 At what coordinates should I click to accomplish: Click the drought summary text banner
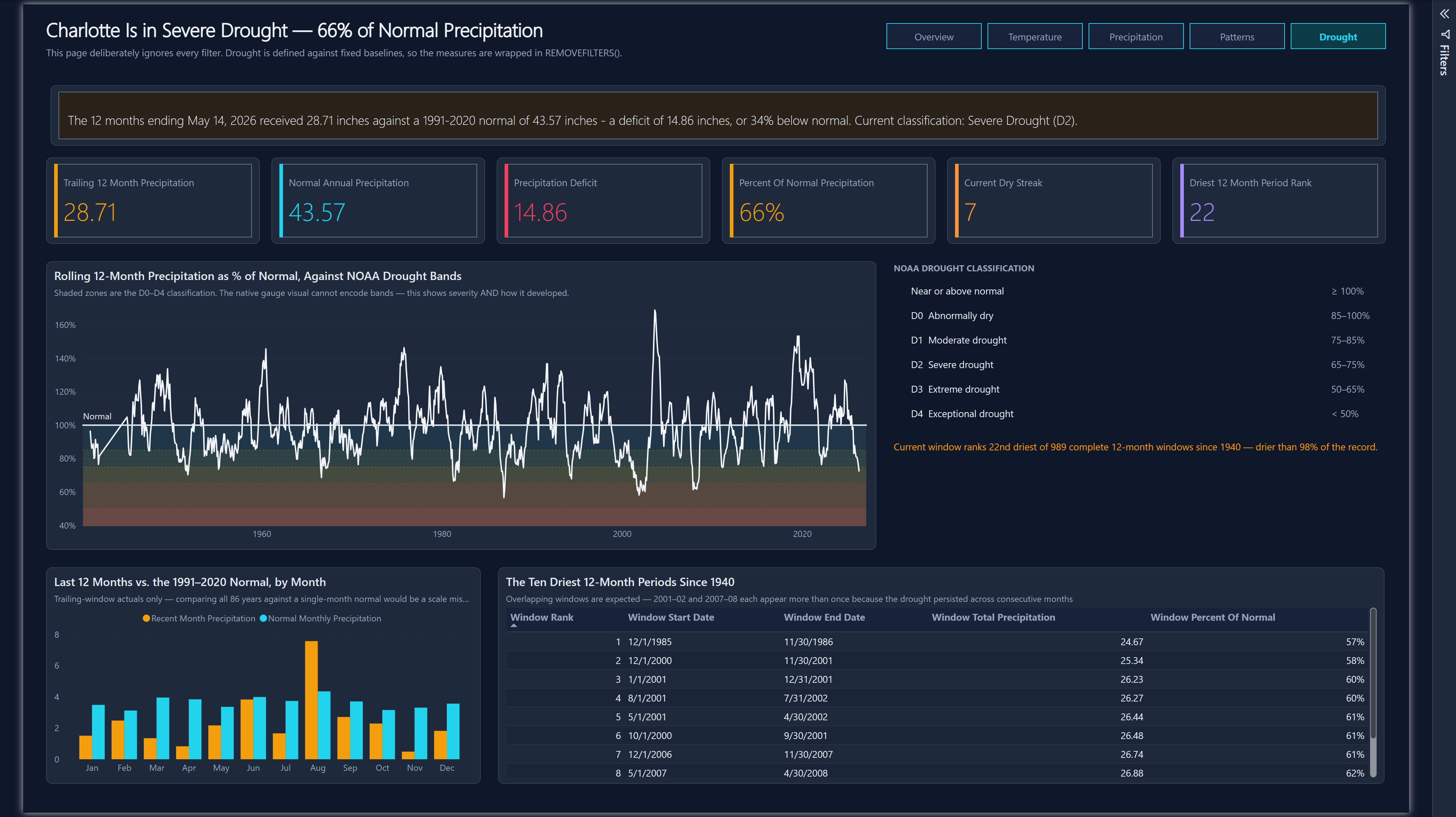pos(718,115)
